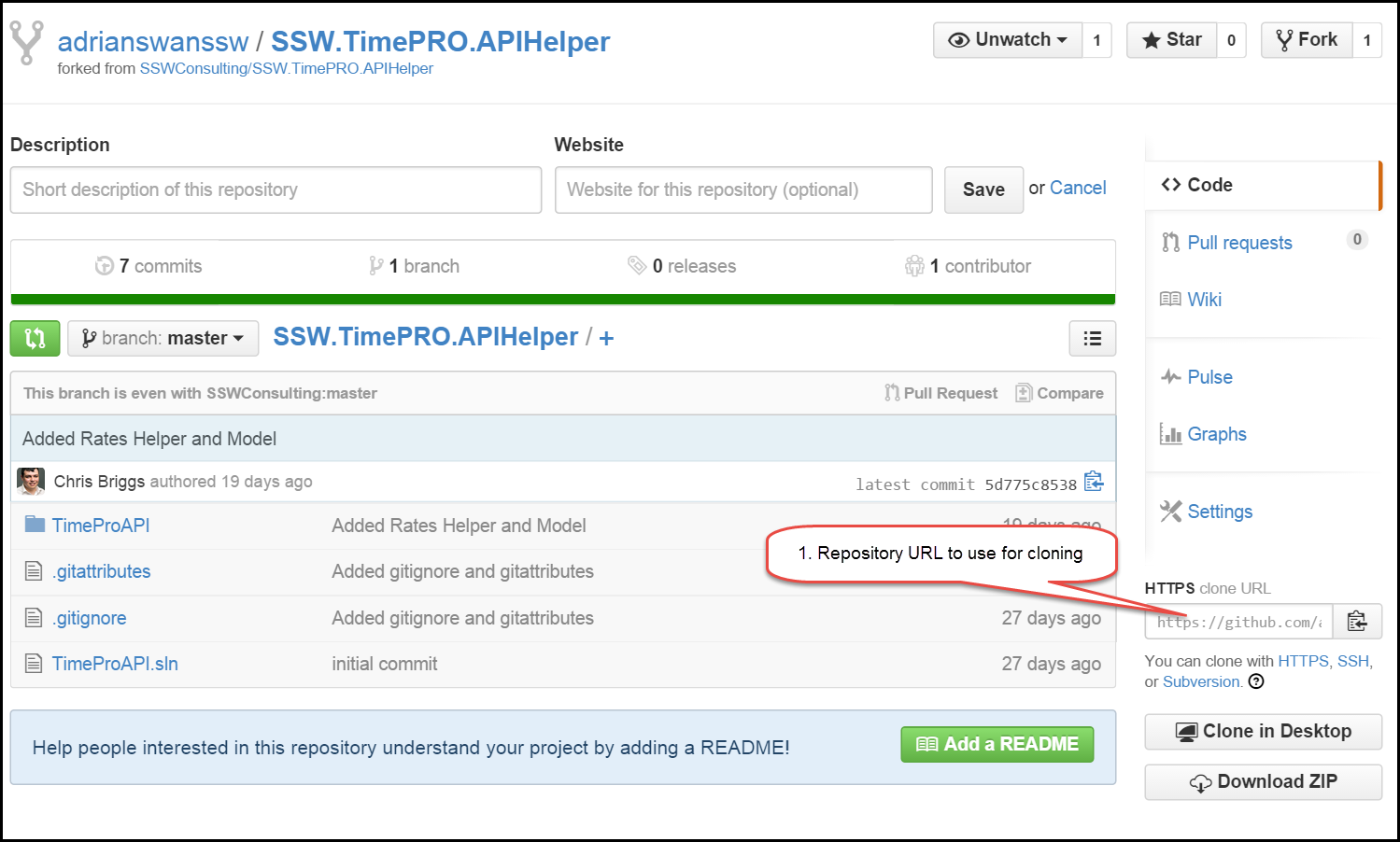
Task: Open repository Settings in sidebar
Action: (1220, 512)
